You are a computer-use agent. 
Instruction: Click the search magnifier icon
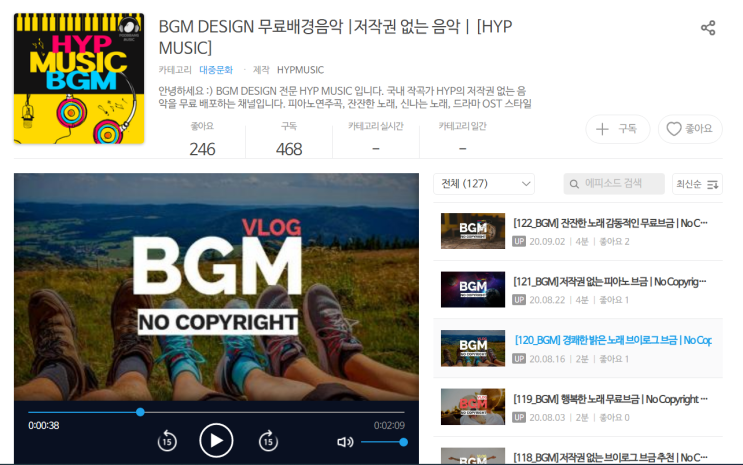[x=574, y=184]
